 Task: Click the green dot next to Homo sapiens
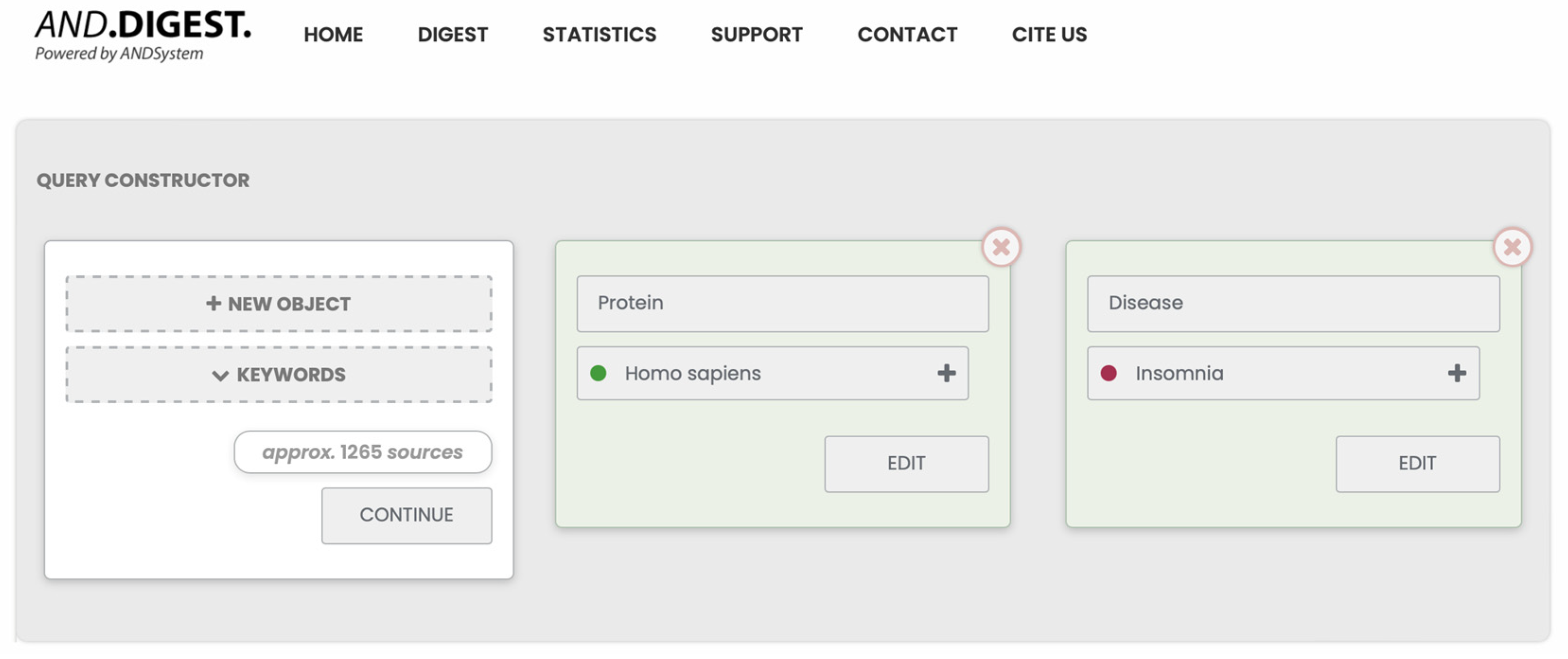coord(598,373)
